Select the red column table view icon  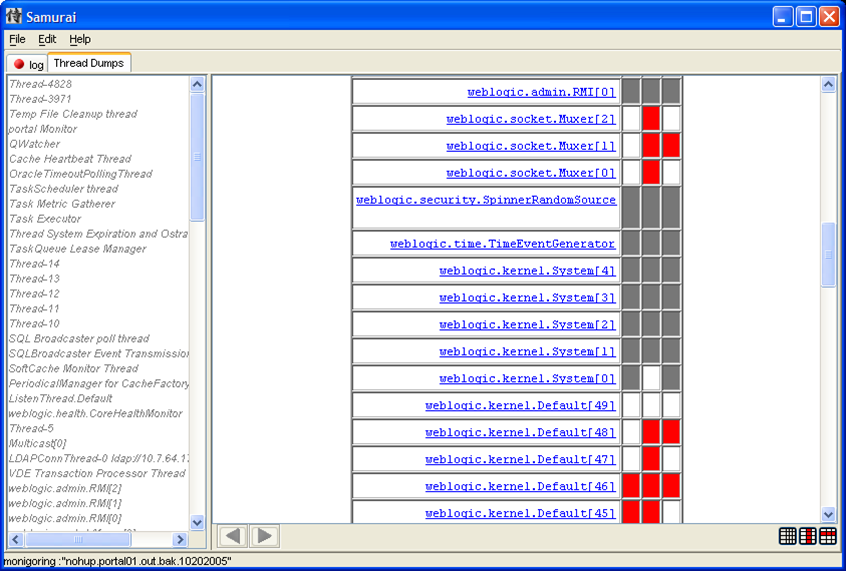click(x=808, y=536)
